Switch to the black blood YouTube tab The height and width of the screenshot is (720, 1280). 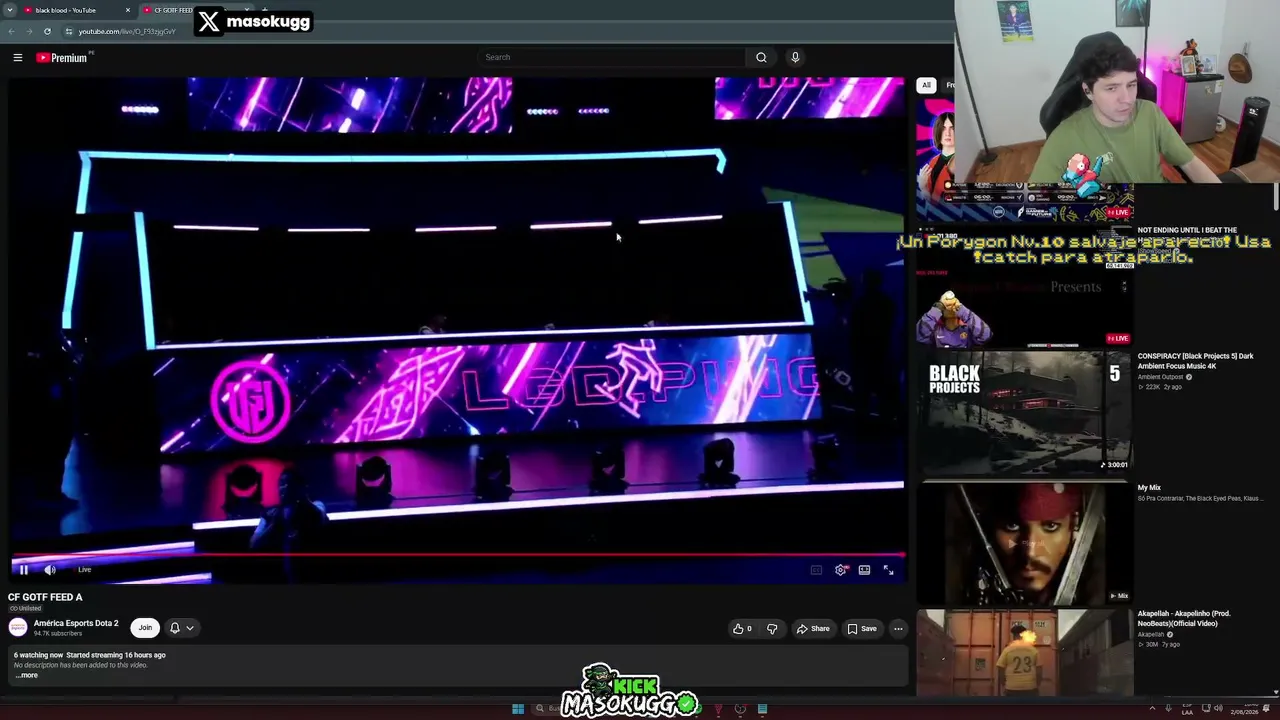click(x=70, y=10)
